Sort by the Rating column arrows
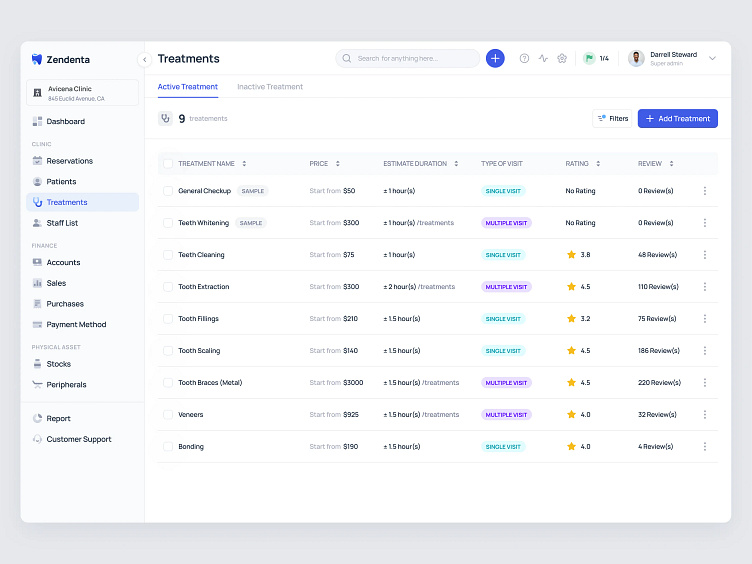752x564 pixels. tap(598, 163)
